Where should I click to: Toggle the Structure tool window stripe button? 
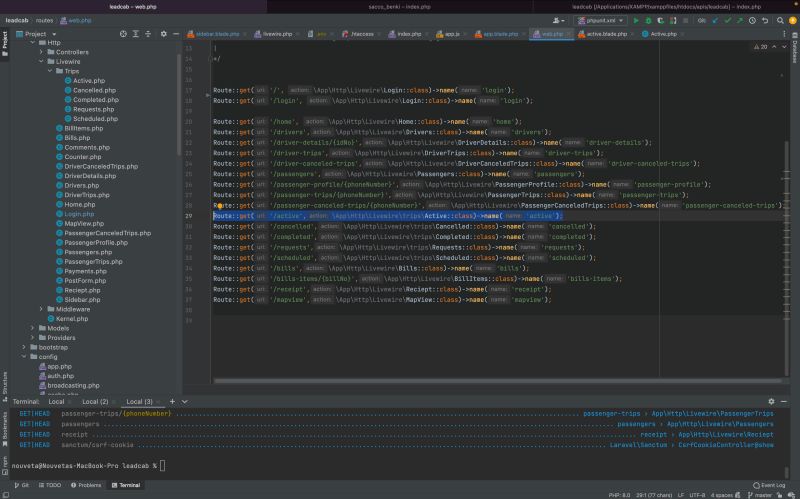pyautogui.click(x=5, y=386)
